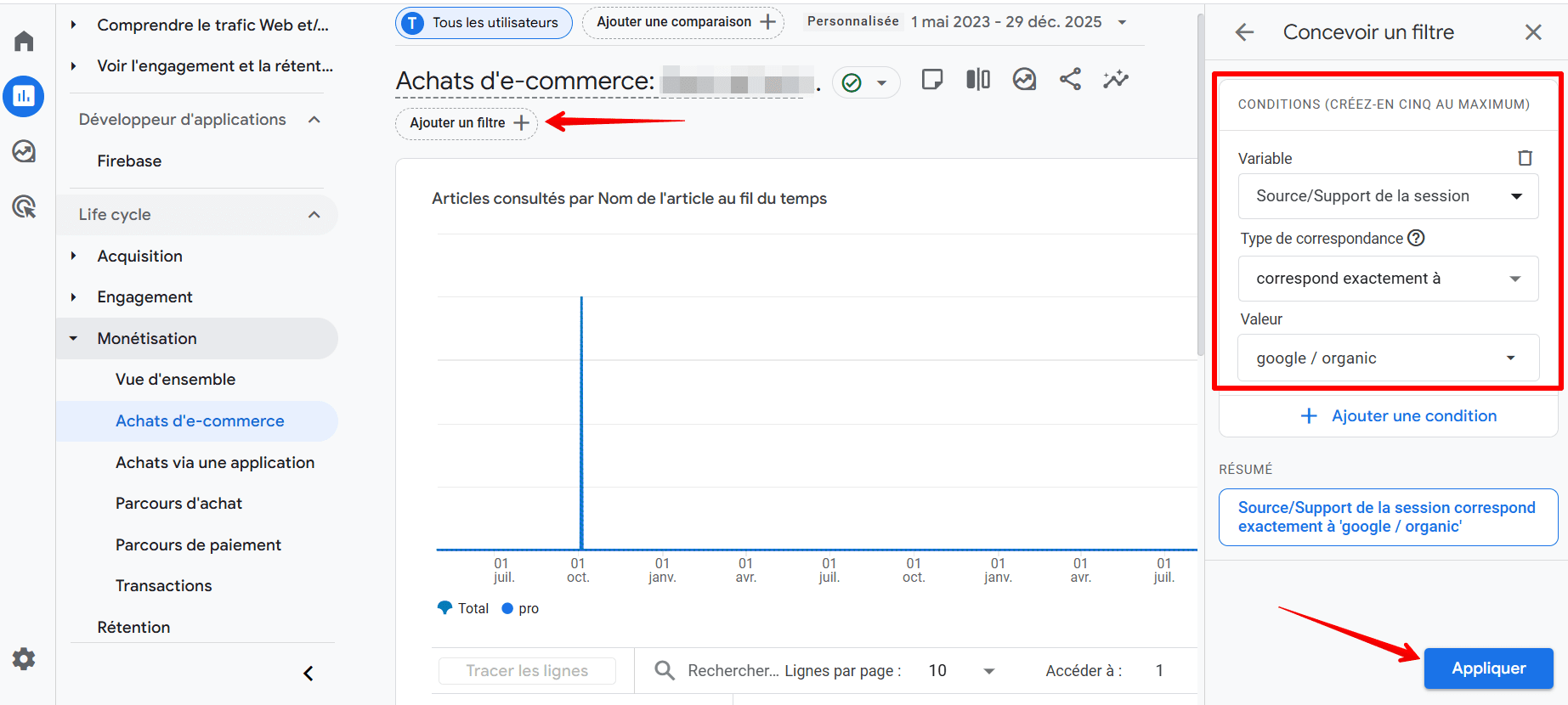
Task: Open the Valeur dropdown google / organic
Action: (1387, 358)
